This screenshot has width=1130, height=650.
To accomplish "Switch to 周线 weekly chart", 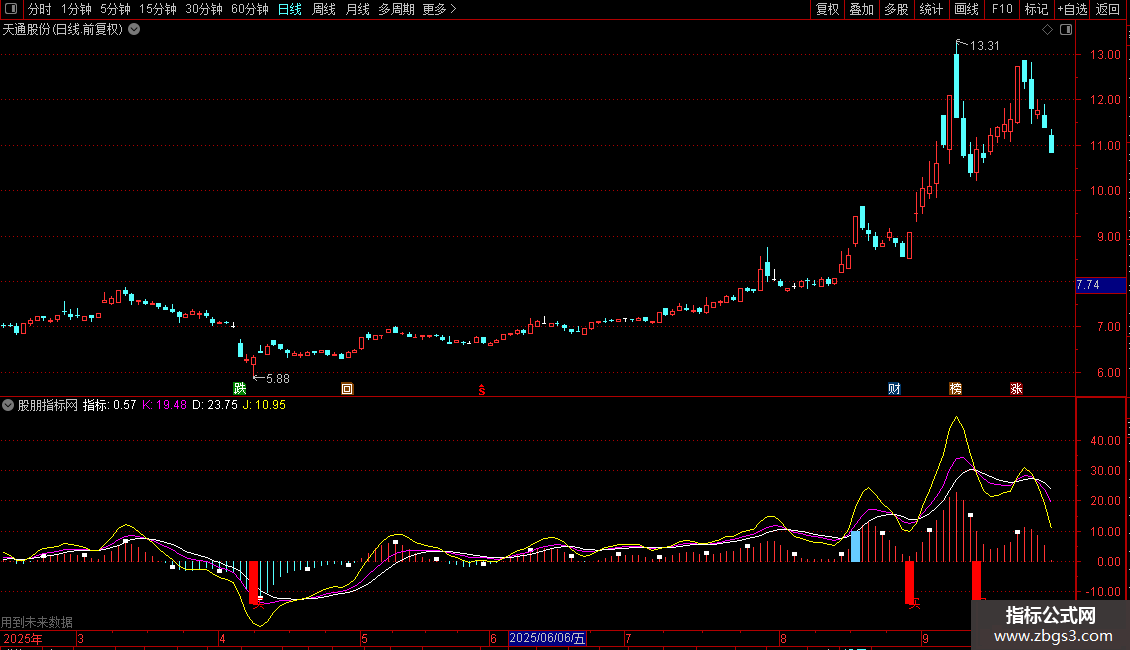I will [324, 9].
